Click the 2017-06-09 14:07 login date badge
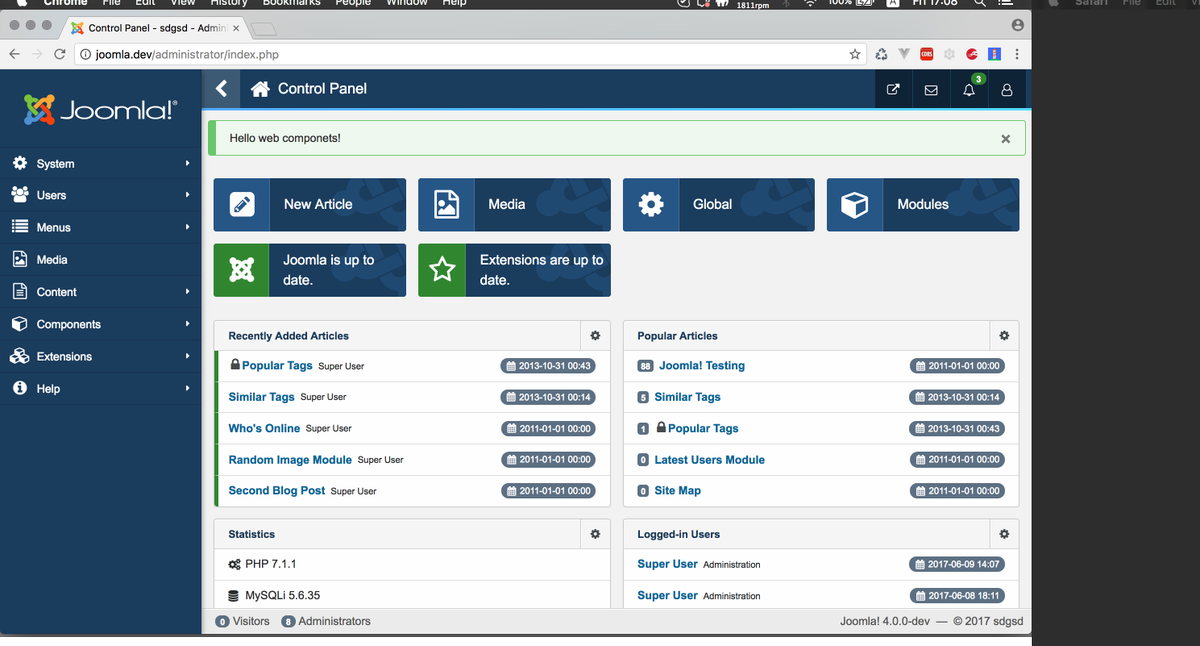The height and width of the screenshot is (646, 1200). coord(957,564)
